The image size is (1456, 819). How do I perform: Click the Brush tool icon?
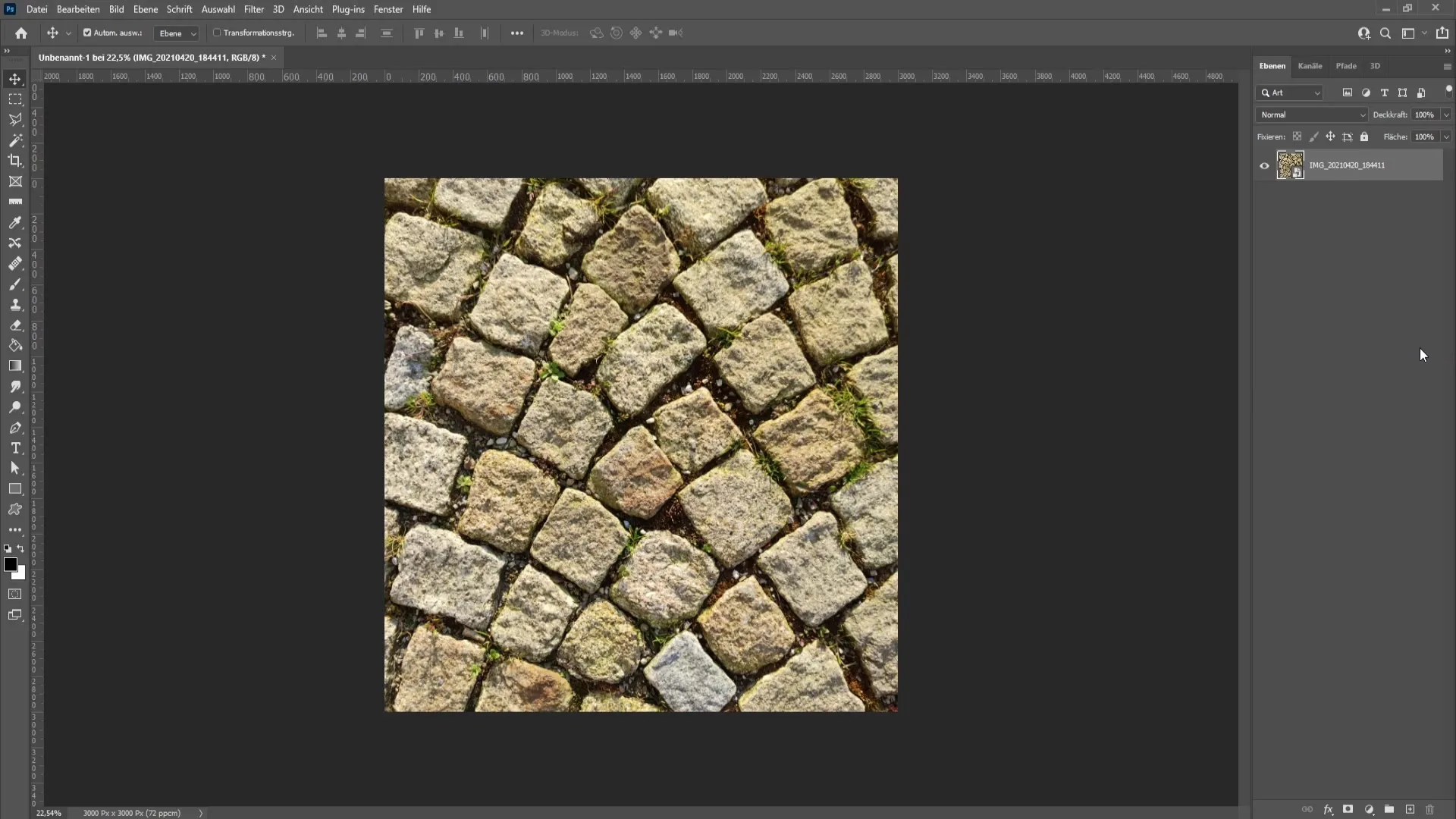[x=15, y=284]
